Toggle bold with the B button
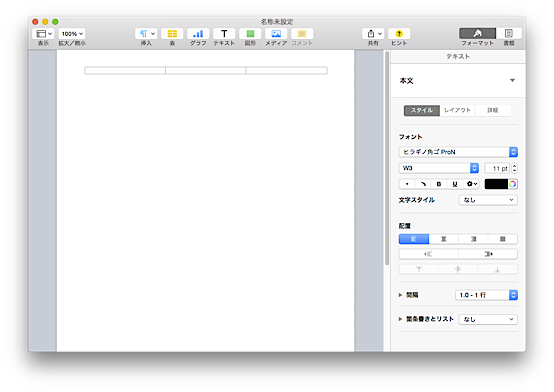The image size is (554, 392). 439,184
